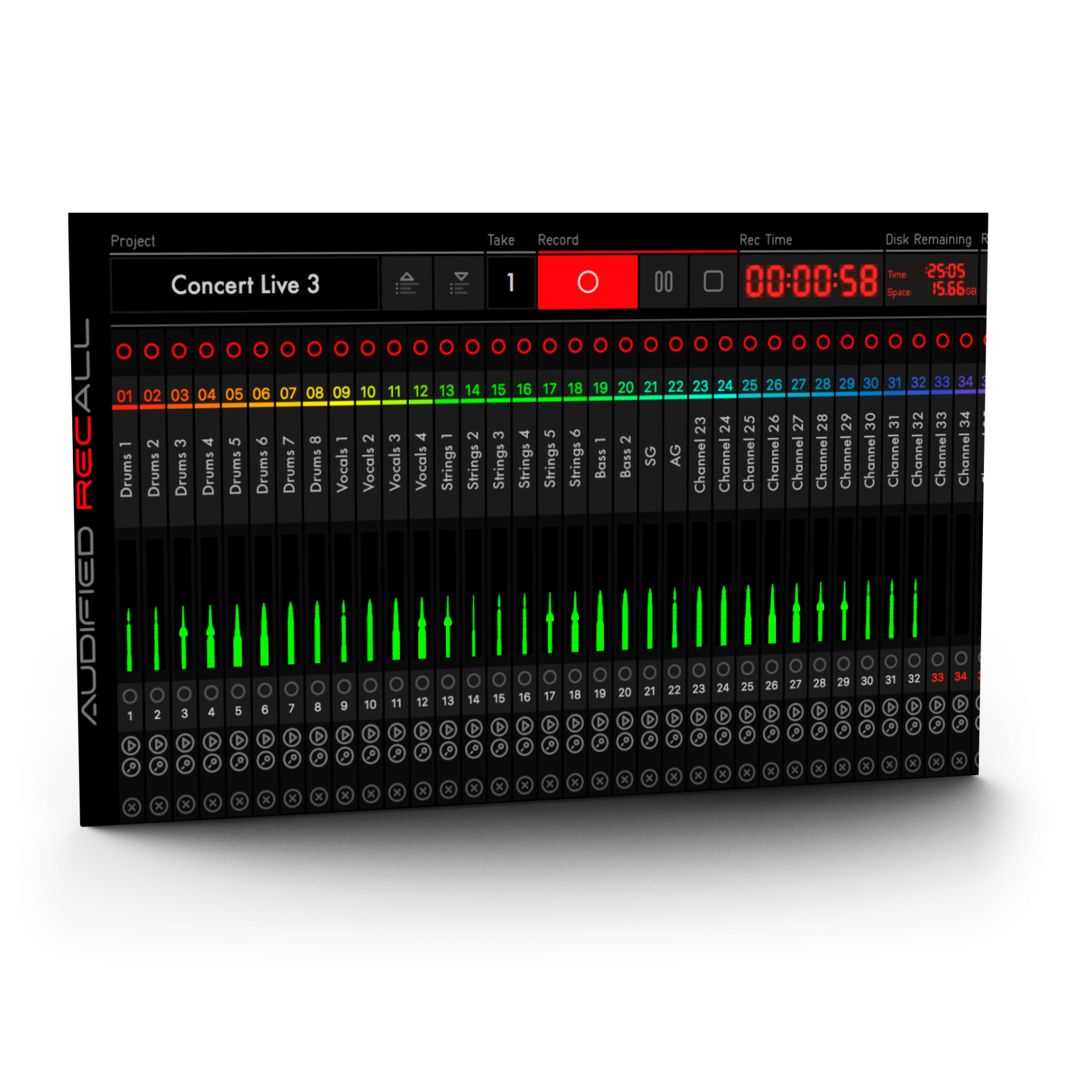
Task: Click the magnifier icon on track 10
Action: [x=371, y=755]
